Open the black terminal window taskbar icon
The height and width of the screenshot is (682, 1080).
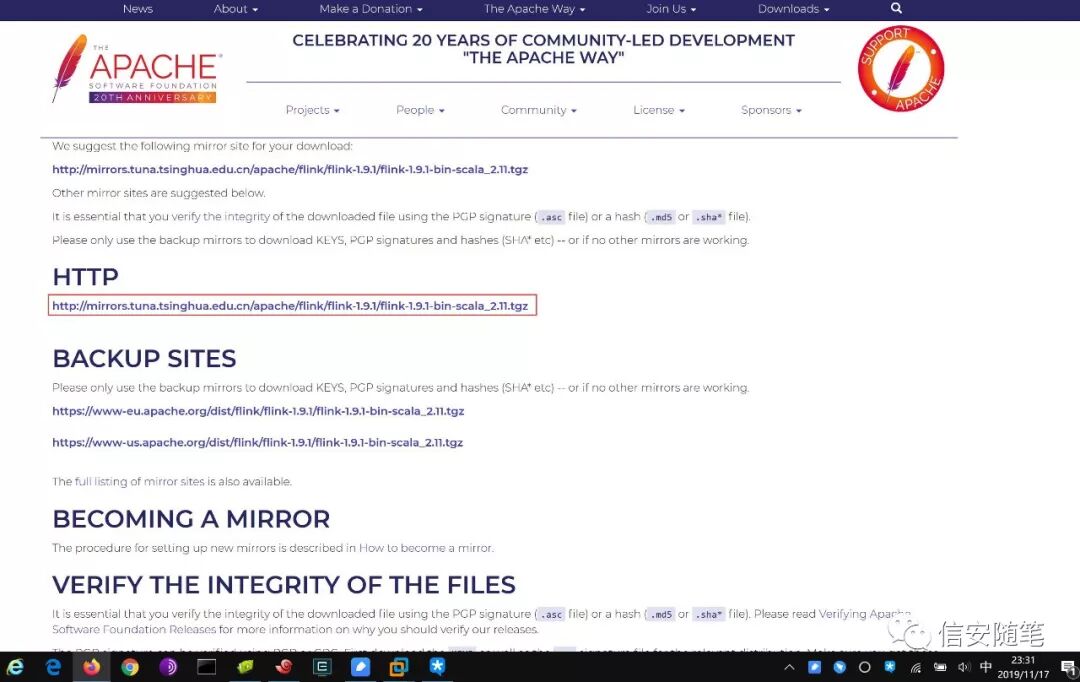pyautogui.click(x=207, y=667)
